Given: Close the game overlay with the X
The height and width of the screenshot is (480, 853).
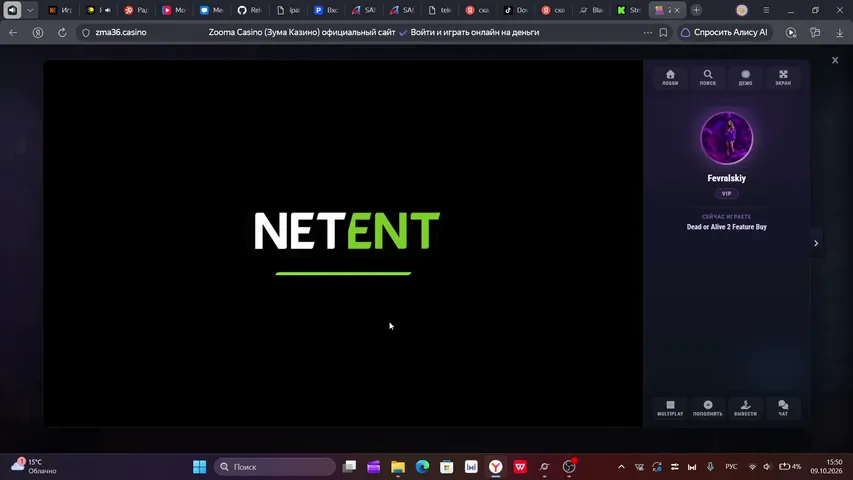Looking at the screenshot, I should click(x=835, y=60).
